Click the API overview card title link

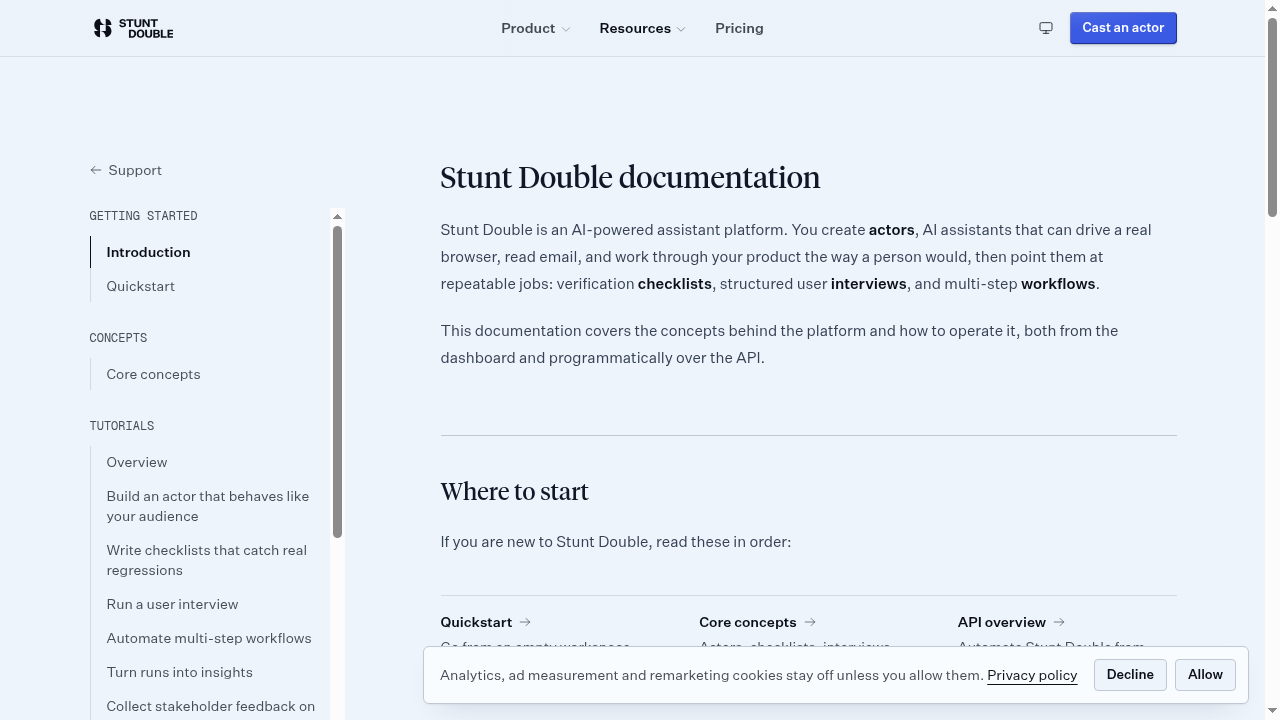(1002, 622)
